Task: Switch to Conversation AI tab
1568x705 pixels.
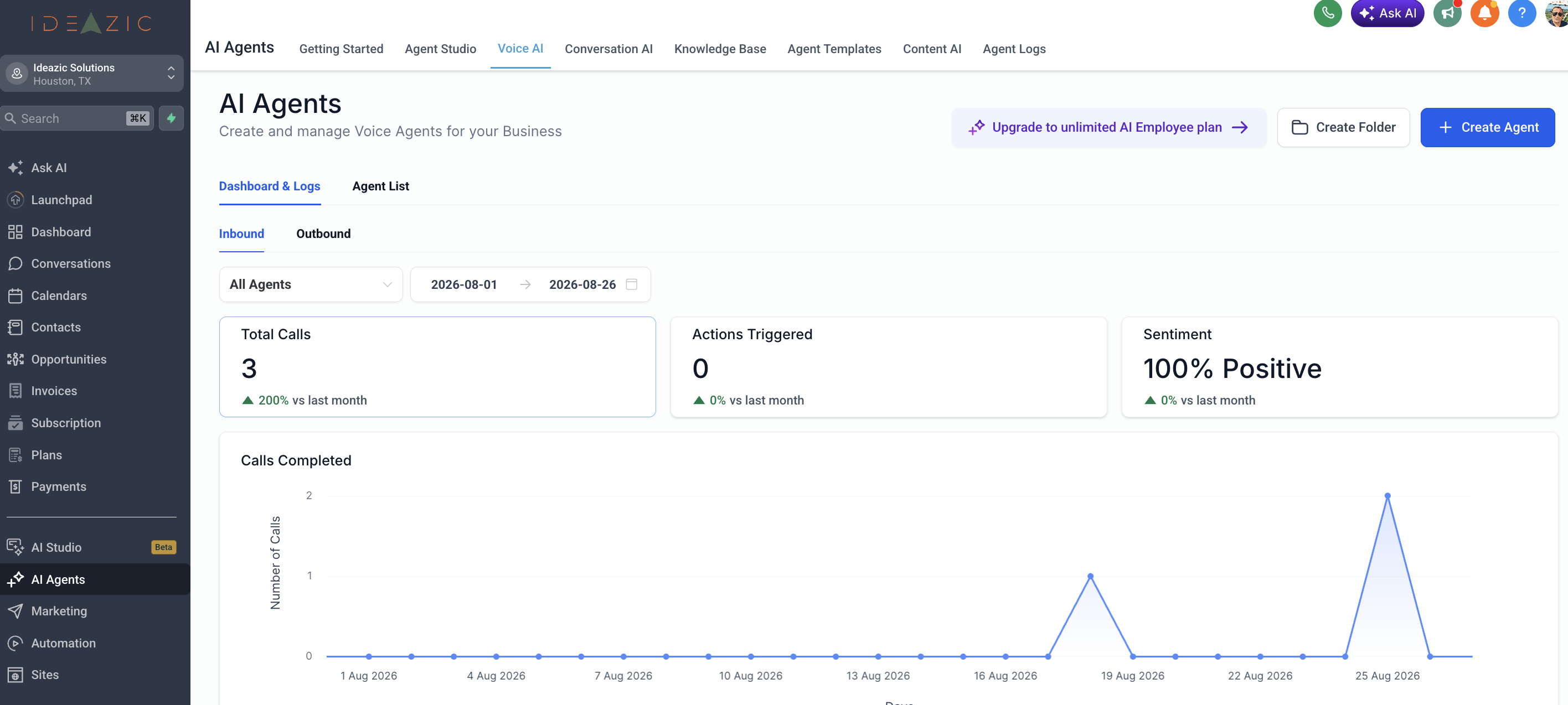Action: [608, 49]
